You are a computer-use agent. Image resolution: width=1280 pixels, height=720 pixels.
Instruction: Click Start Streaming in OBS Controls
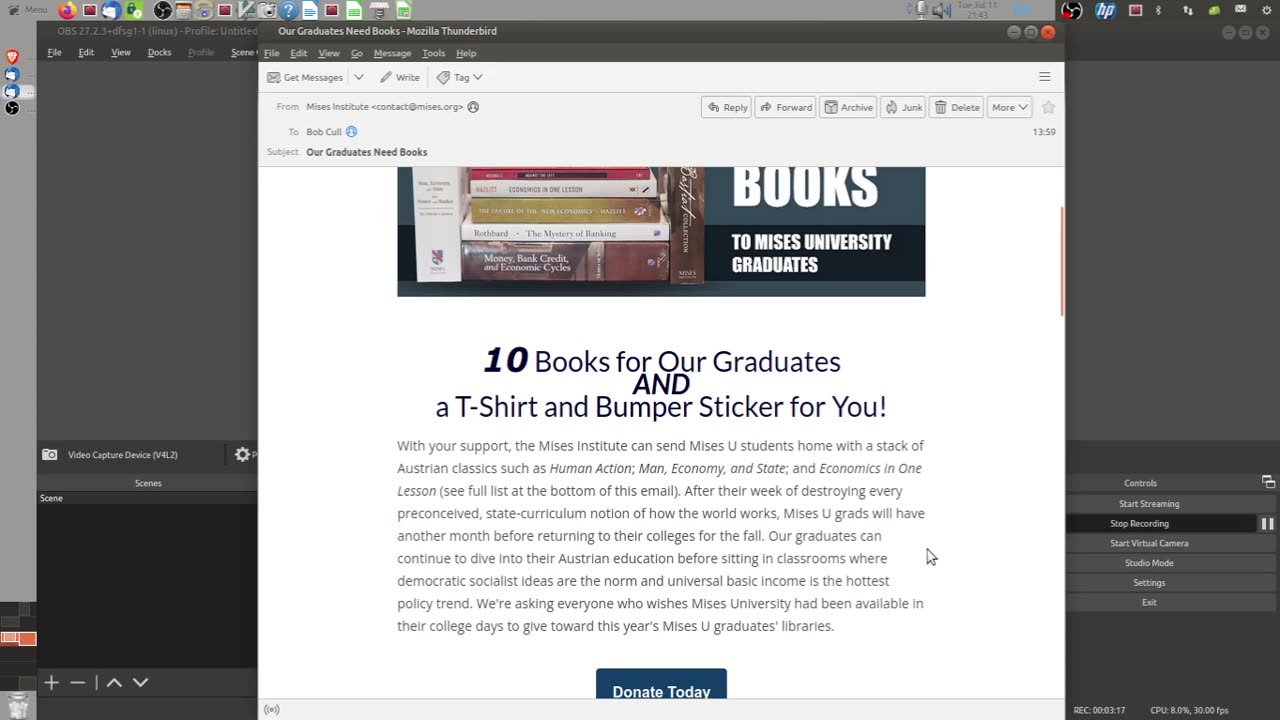(1149, 504)
